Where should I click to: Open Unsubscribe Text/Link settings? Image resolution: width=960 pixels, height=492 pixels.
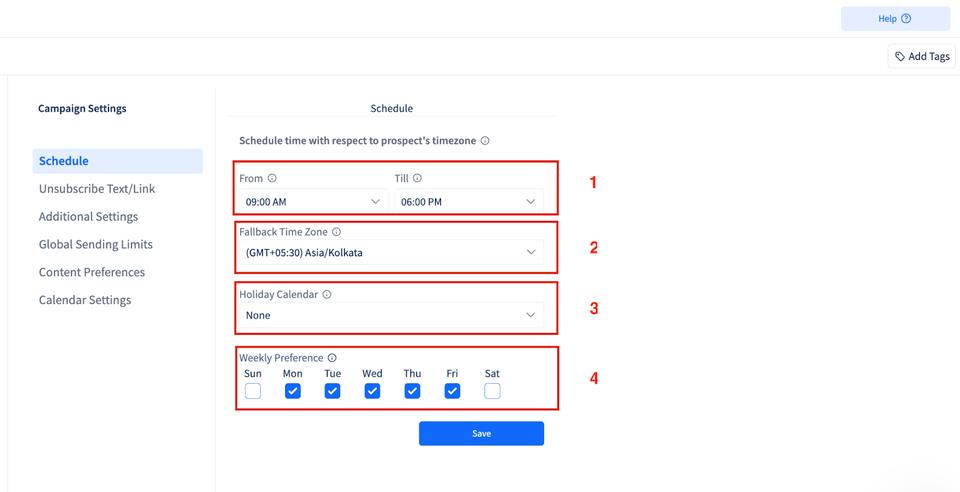[97, 188]
